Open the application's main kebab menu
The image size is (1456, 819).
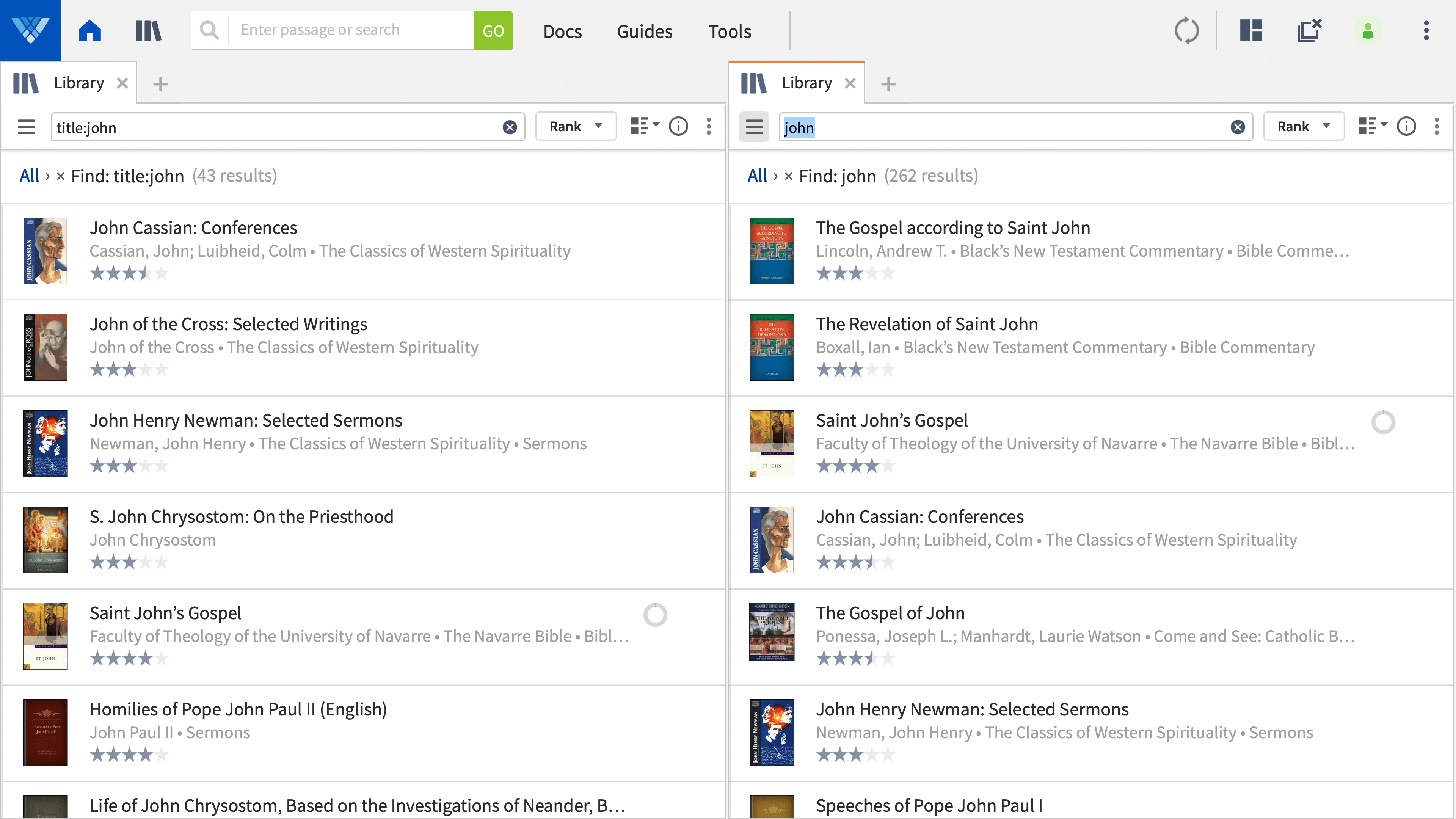coord(1426,30)
